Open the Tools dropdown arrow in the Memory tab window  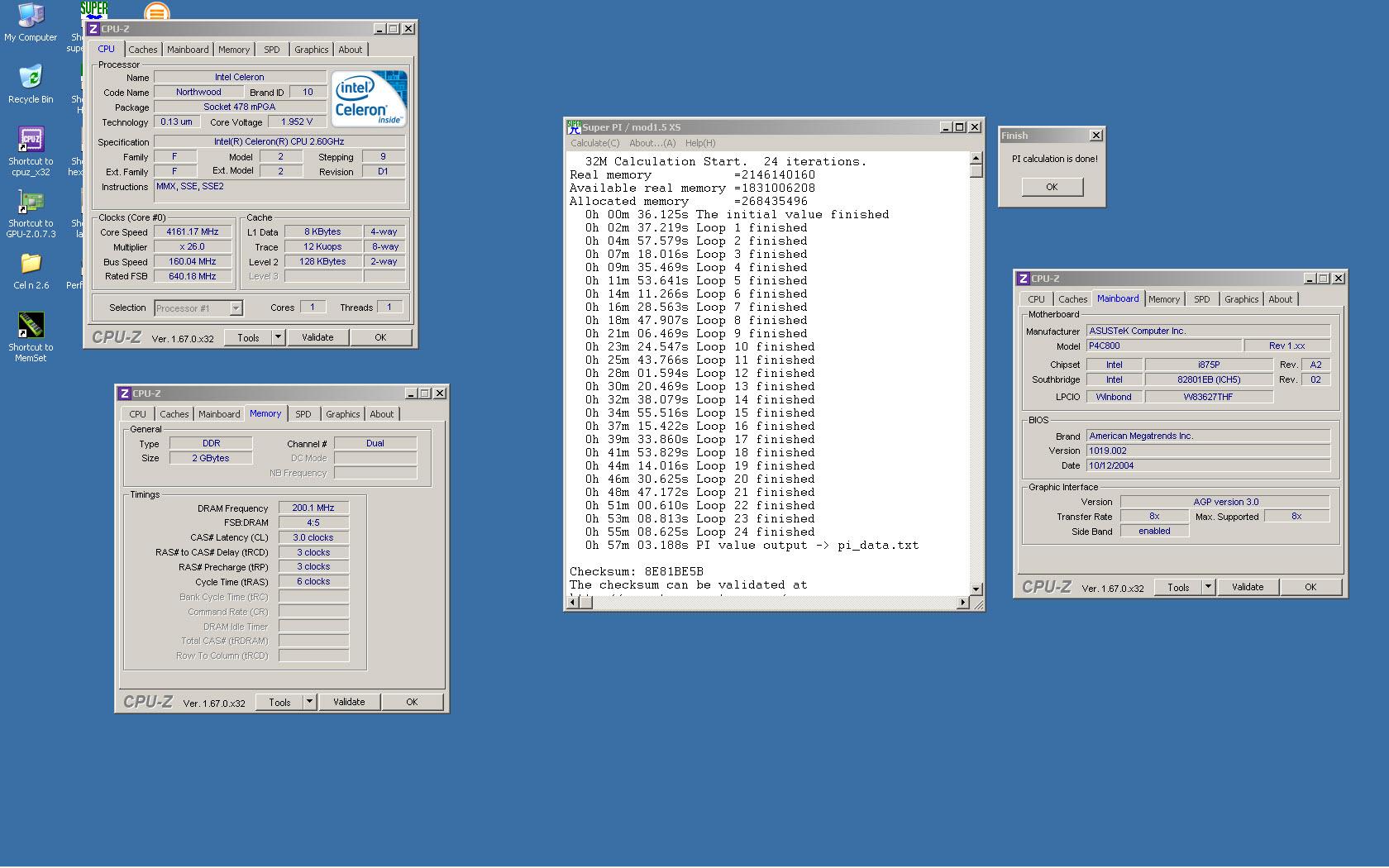click(x=309, y=702)
